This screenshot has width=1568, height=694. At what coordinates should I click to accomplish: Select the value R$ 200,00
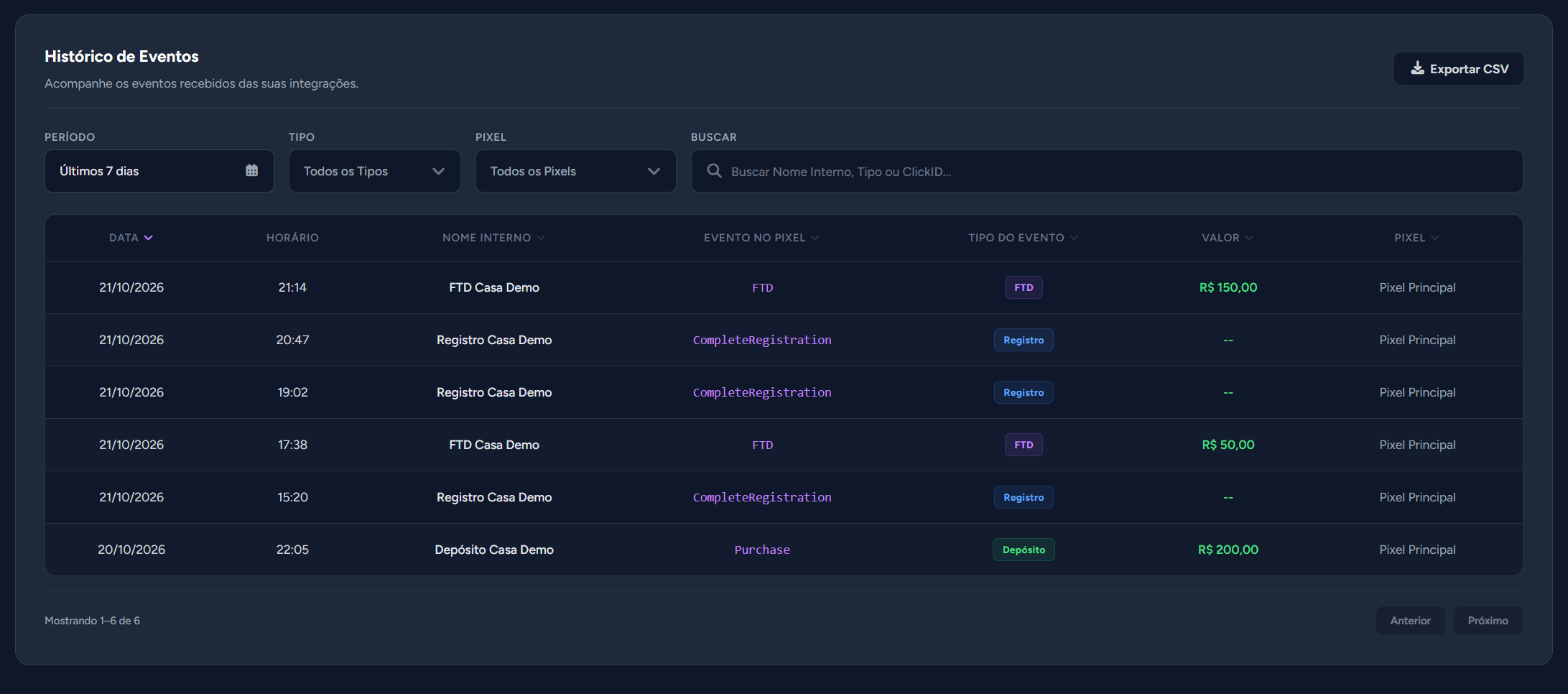1228,550
